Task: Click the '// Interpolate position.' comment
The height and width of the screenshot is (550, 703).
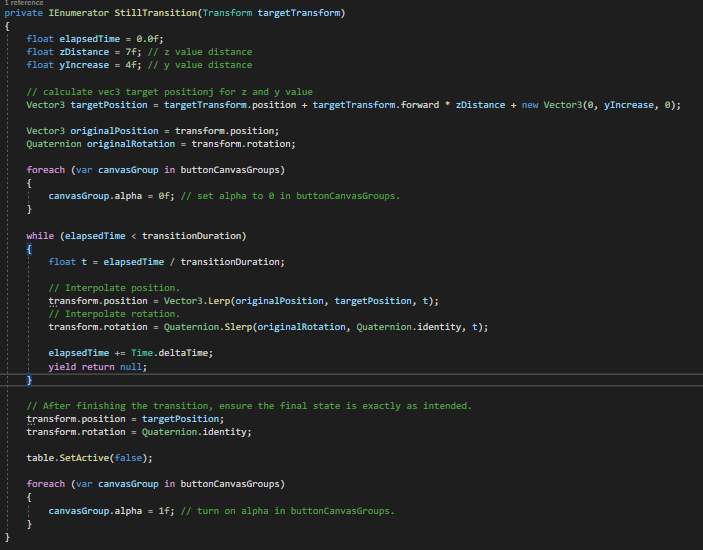Action: [114, 288]
